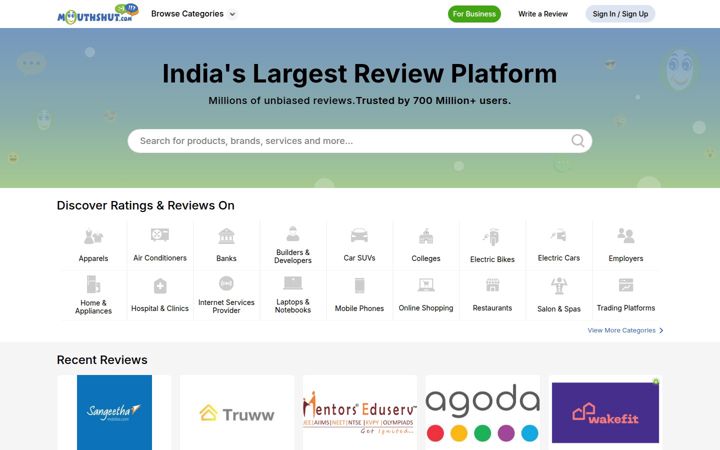Open the Mentors Eduserv review card
The width and height of the screenshot is (720, 450).
click(x=360, y=412)
